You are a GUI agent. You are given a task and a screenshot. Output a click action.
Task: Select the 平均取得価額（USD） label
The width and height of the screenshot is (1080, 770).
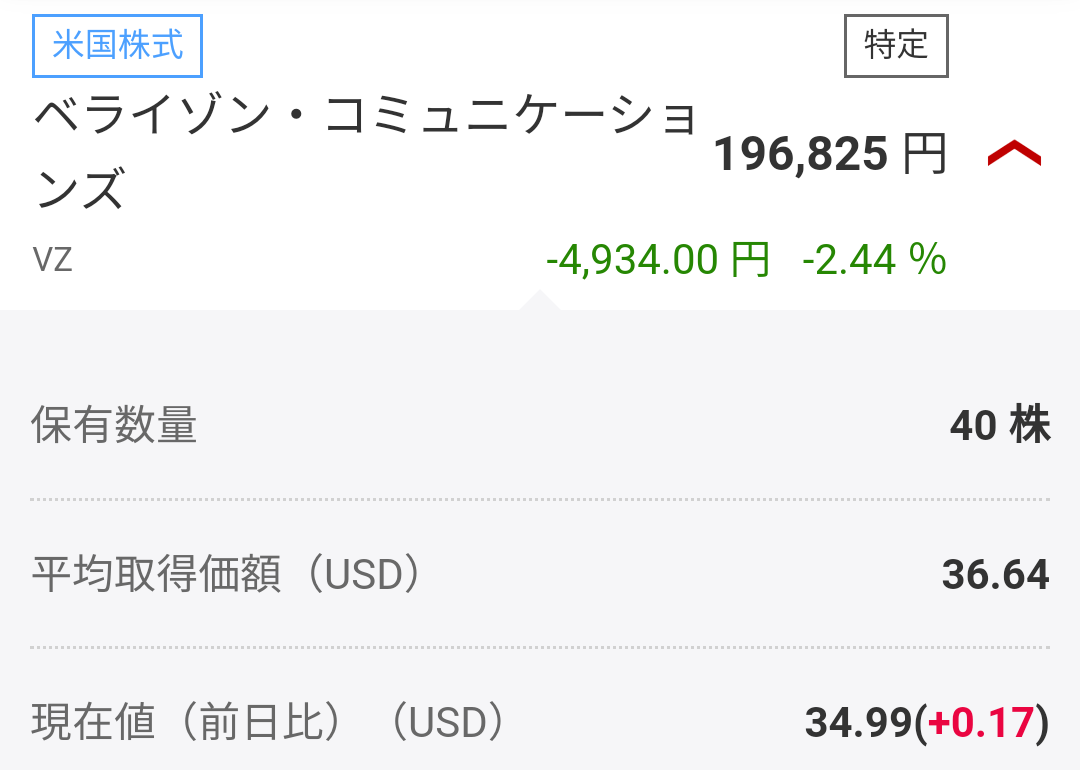[x=227, y=575]
